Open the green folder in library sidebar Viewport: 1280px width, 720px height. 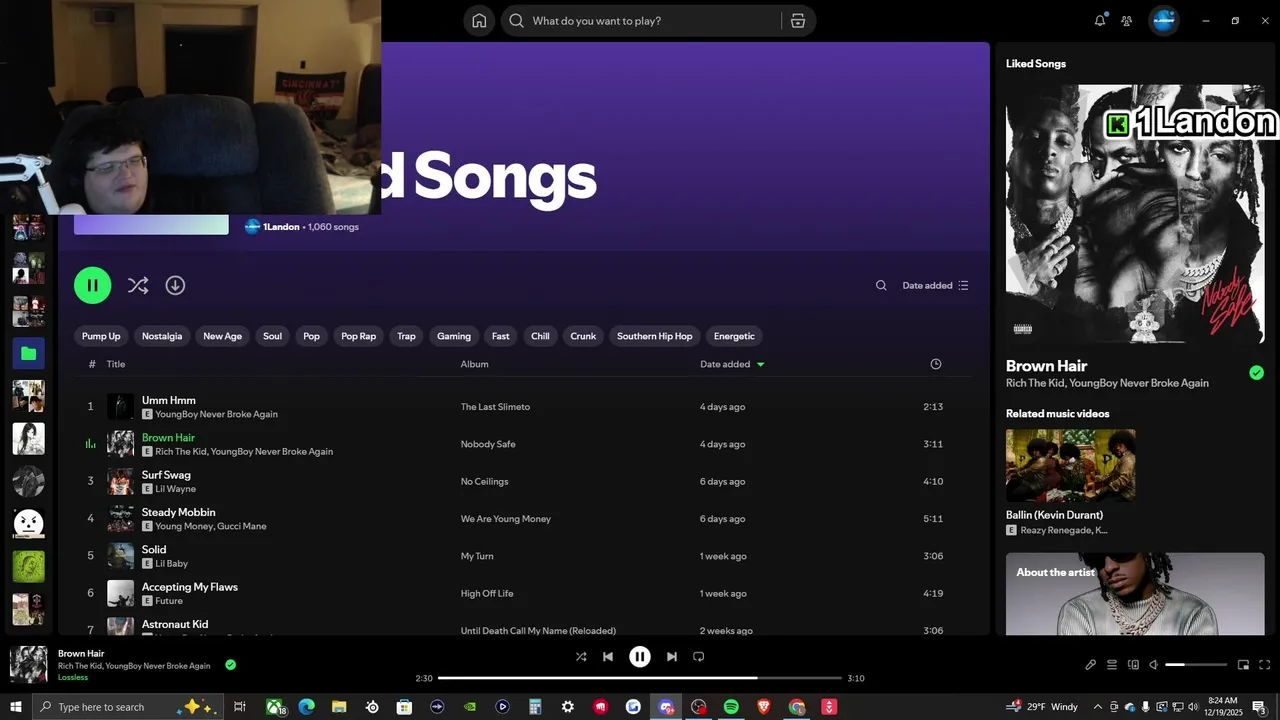(28, 353)
